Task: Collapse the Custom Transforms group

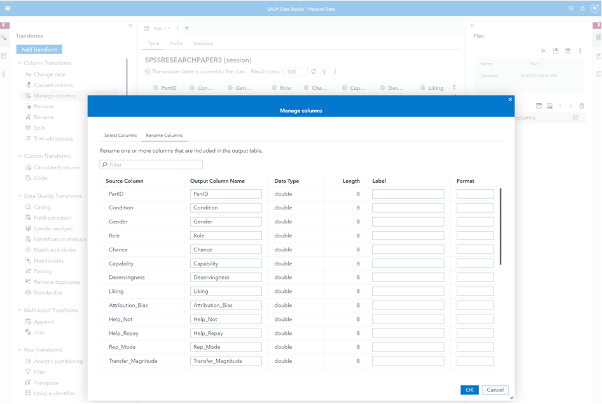Action: point(19,156)
